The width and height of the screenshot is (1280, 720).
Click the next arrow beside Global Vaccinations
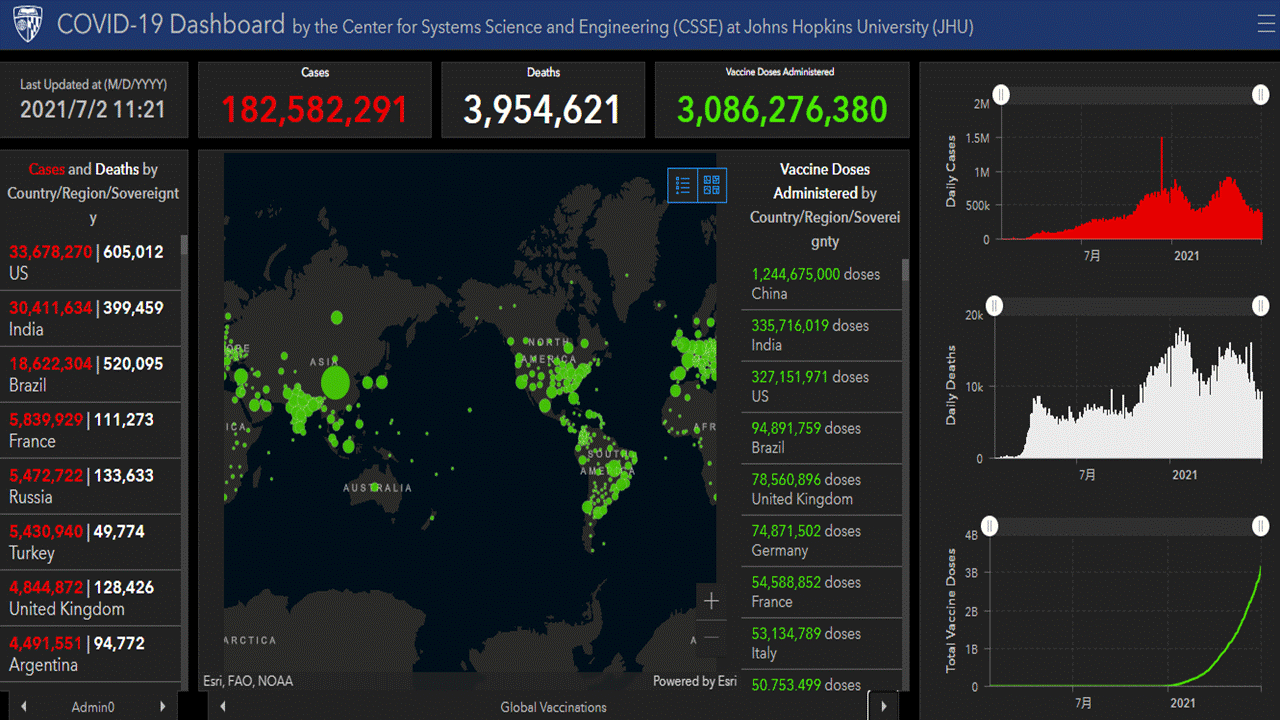click(883, 707)
